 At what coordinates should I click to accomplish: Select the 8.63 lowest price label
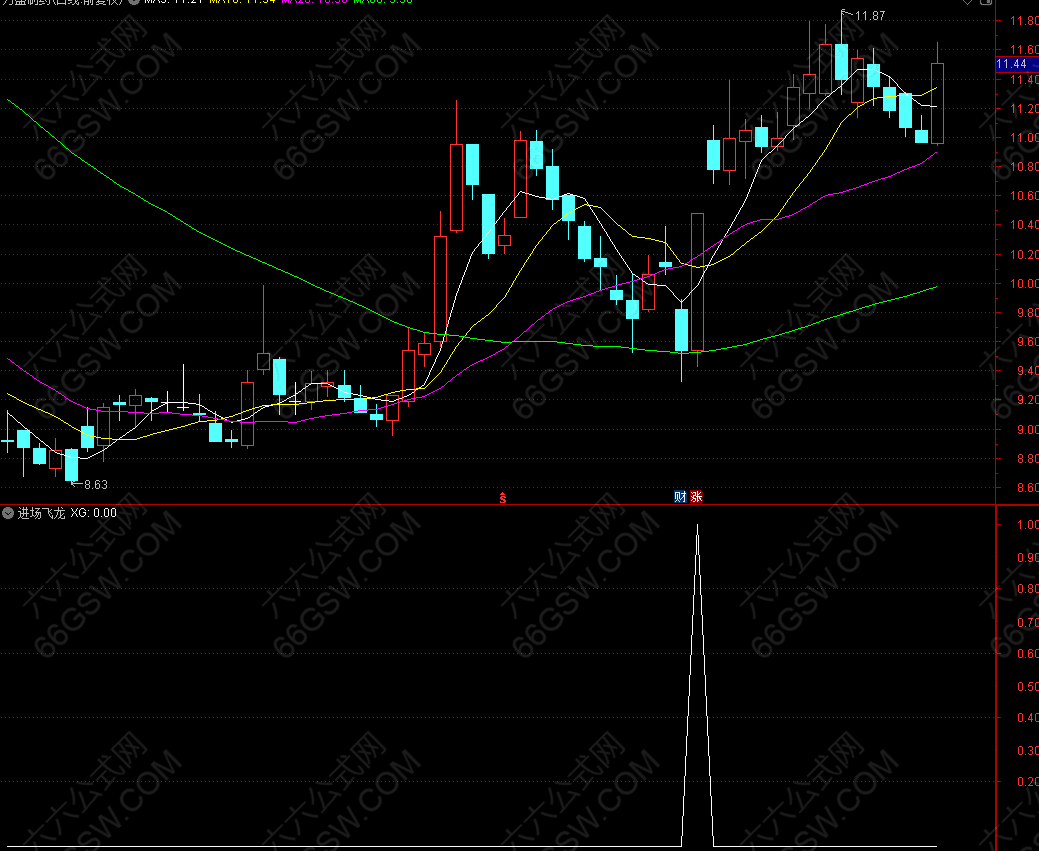(x=95, y=484)
